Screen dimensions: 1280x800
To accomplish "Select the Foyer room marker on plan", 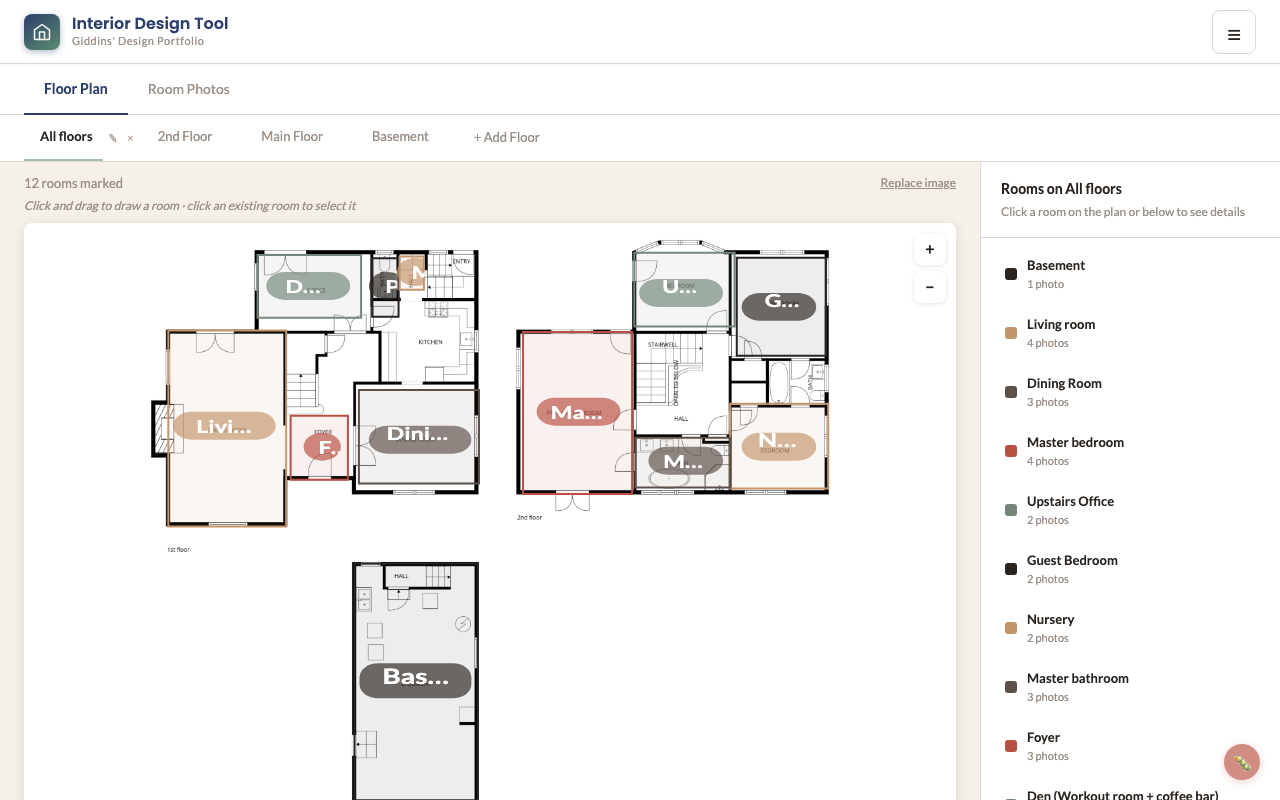I will (x=323, y=447).
